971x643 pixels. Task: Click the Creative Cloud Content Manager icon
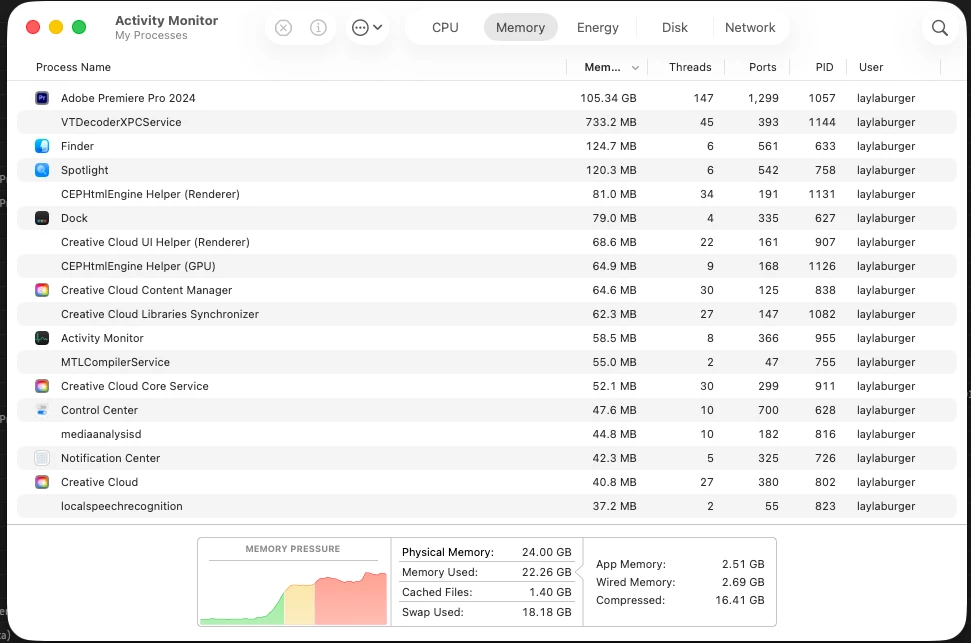41,290
